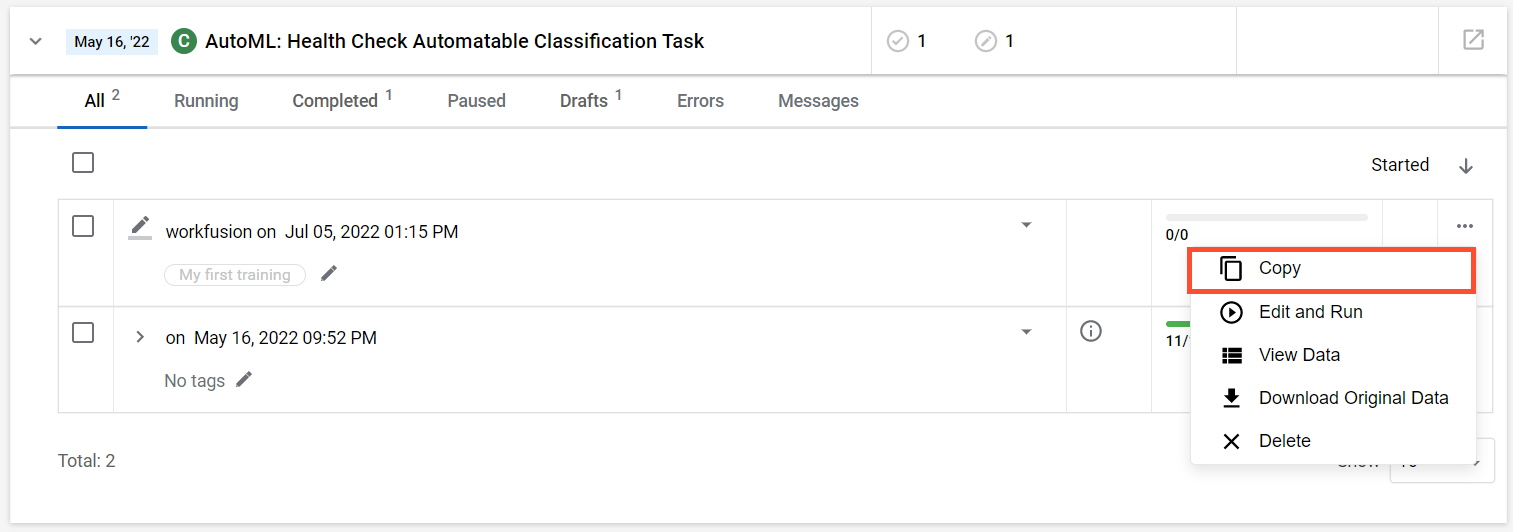Edit tags pencil beside No tags

click(x=244, y=380)
